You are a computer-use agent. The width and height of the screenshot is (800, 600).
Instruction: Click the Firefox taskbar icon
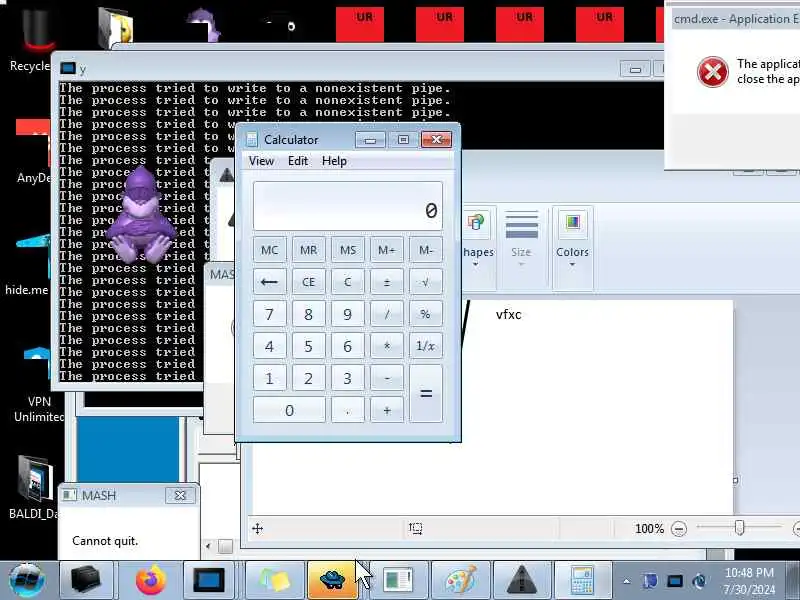pyautogui.click(x=150, y=581)
